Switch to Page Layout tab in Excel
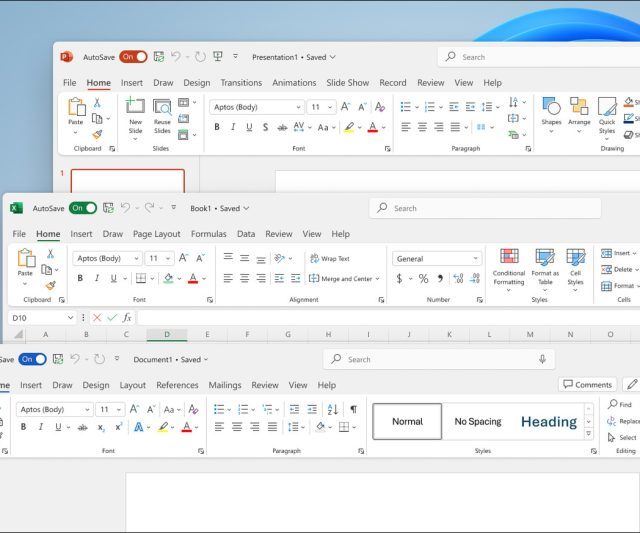 [x=156, y=234]
